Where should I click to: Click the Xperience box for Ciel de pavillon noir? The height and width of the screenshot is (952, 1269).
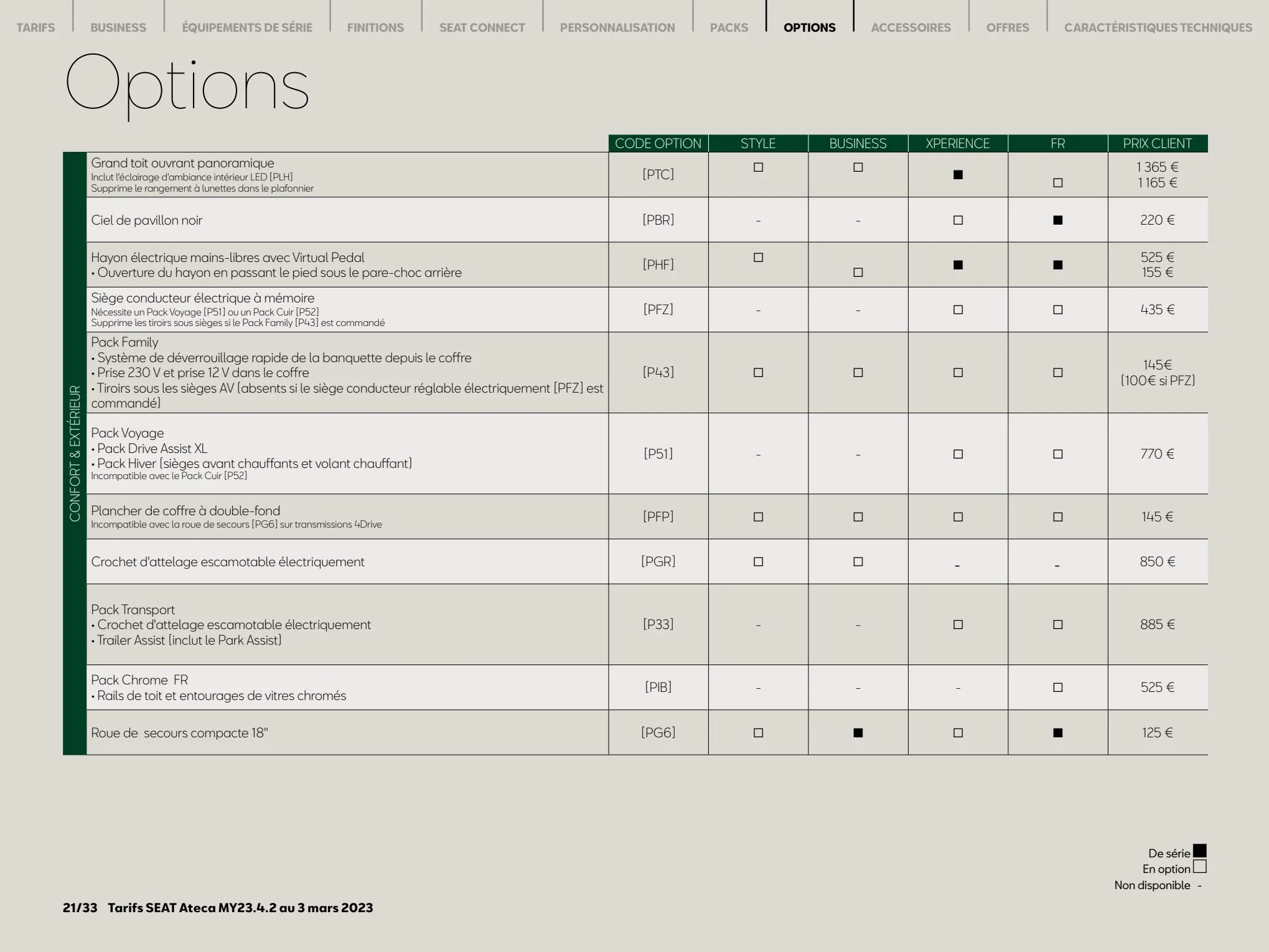click(x=958, y=220)
